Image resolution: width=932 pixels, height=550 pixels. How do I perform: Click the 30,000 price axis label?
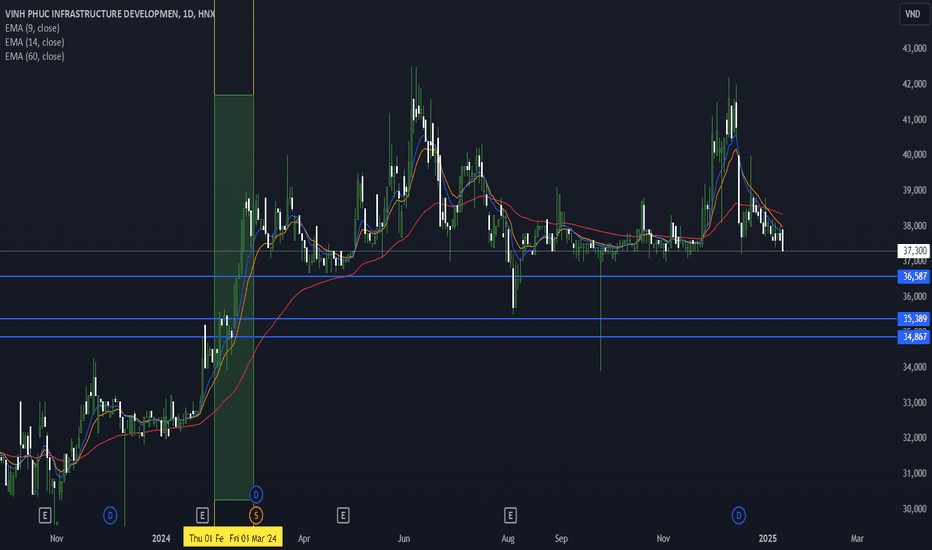[914, 509]
